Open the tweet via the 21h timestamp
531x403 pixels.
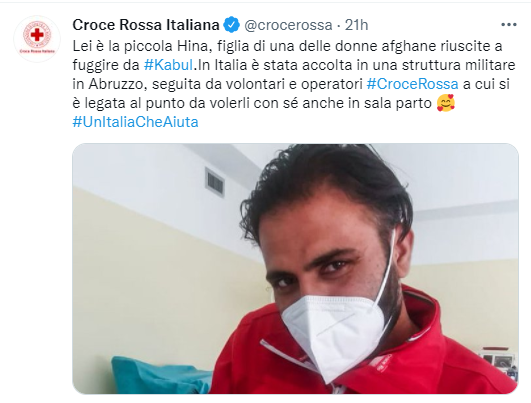click(356, 25)
